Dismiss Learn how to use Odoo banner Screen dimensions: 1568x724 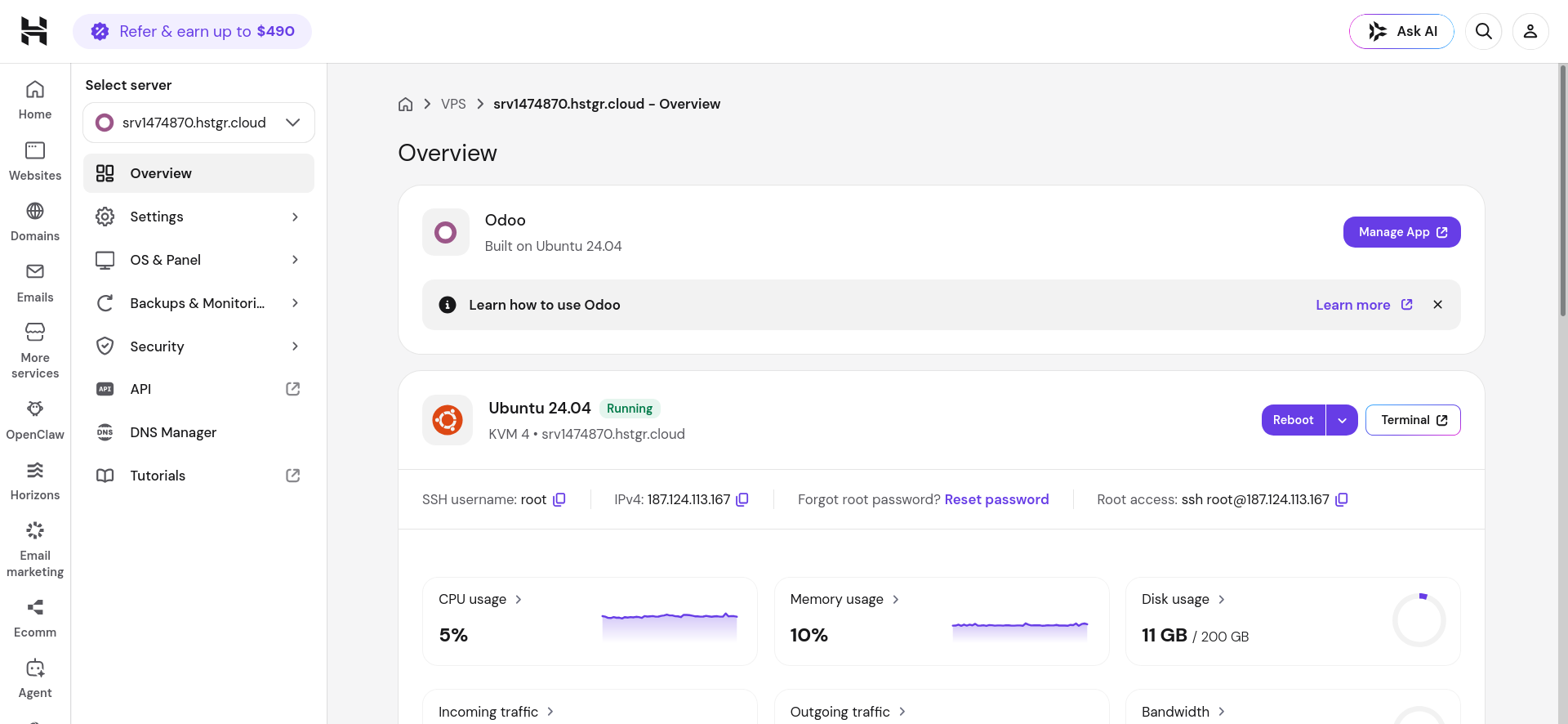1437,305
